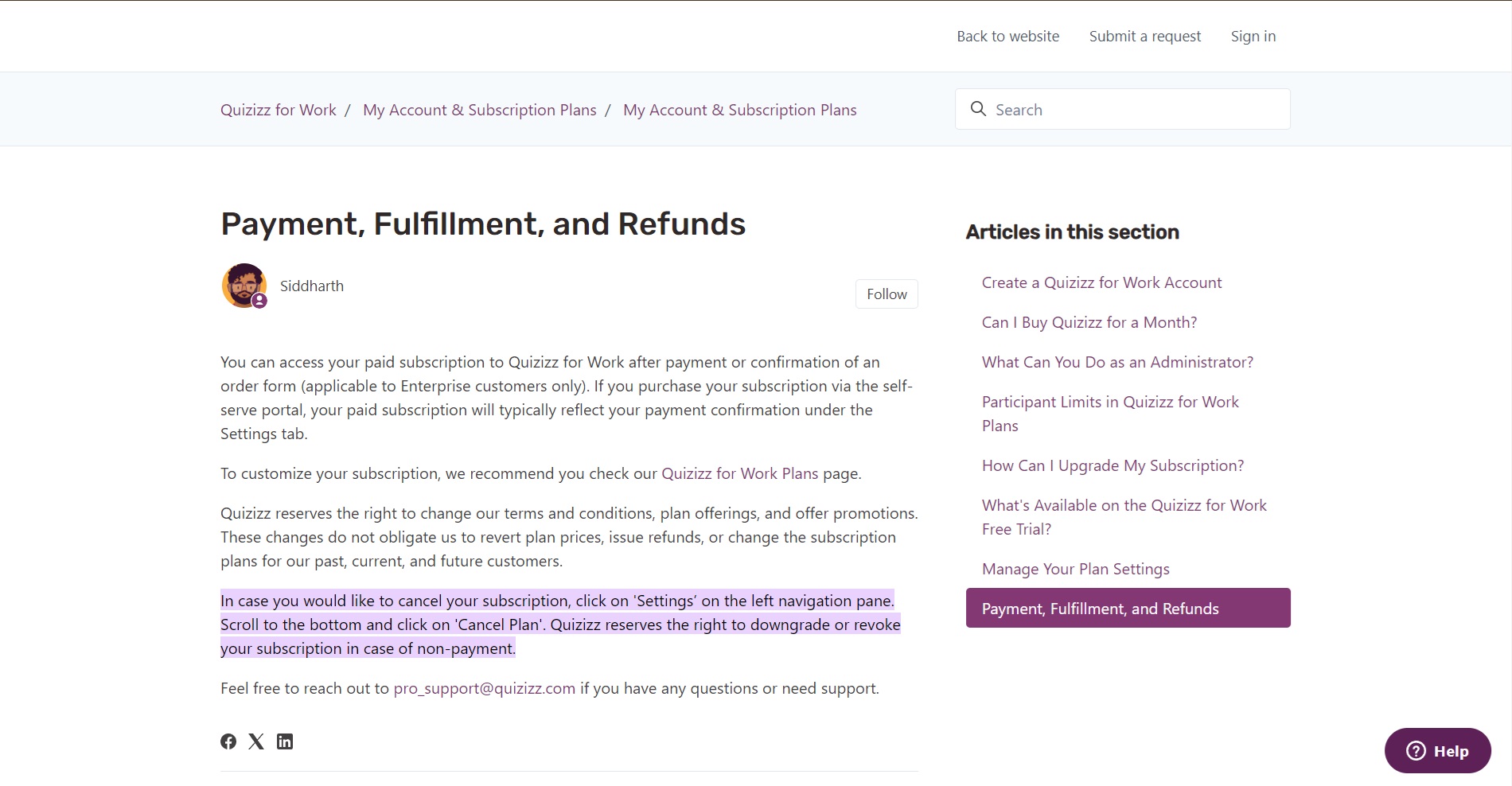This screenshot has width=1512, height=786.
Task: Click Sign in link
Action: (1253, 36)
